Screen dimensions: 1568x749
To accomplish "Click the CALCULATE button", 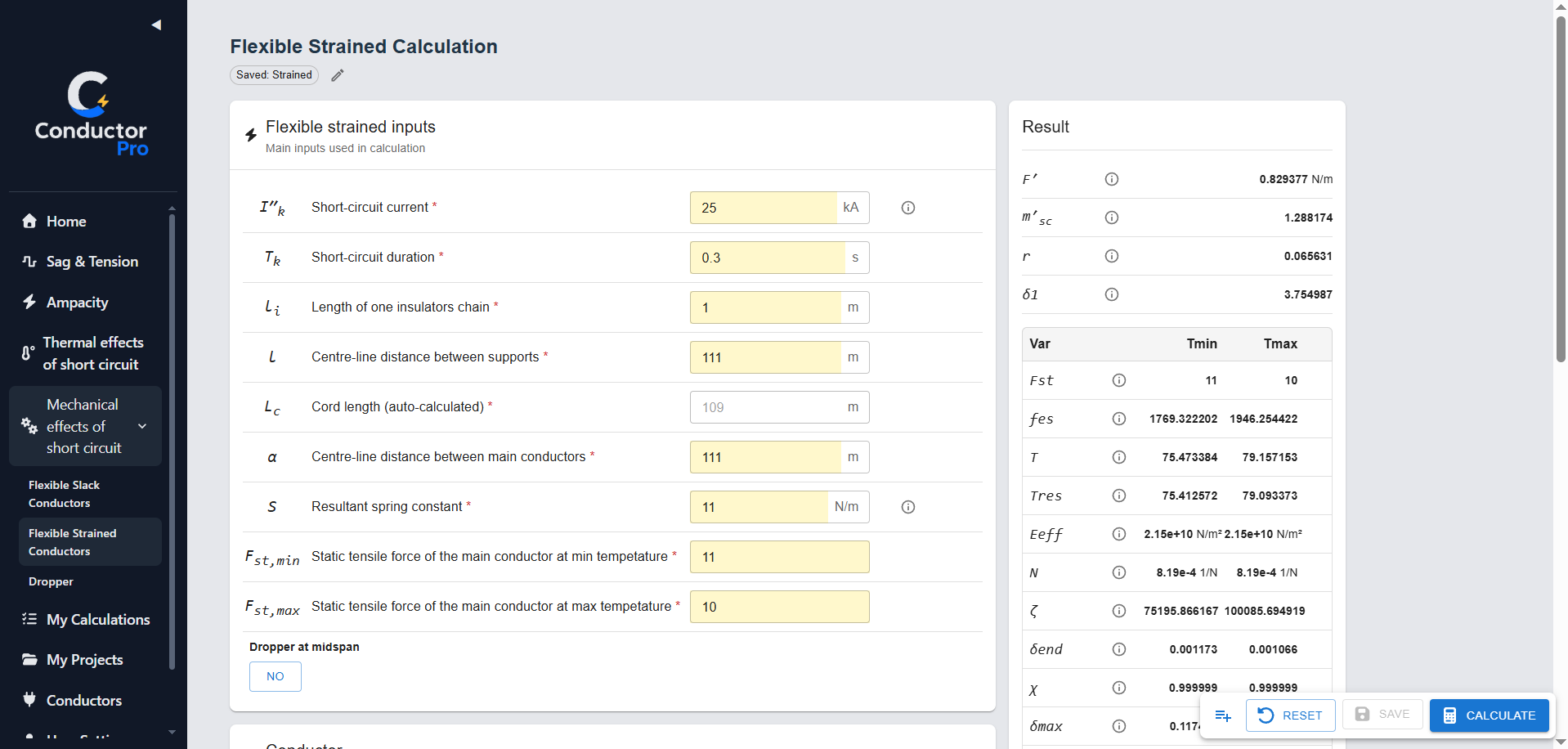I will (1489, 715).
